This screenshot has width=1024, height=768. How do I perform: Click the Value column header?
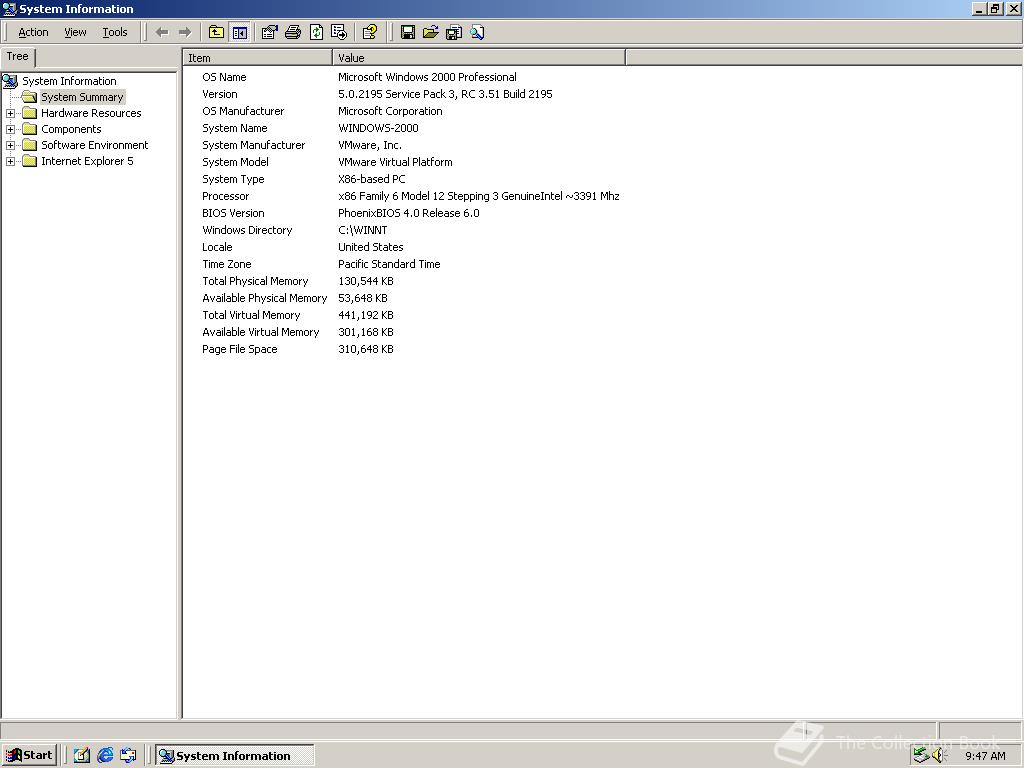479,57
